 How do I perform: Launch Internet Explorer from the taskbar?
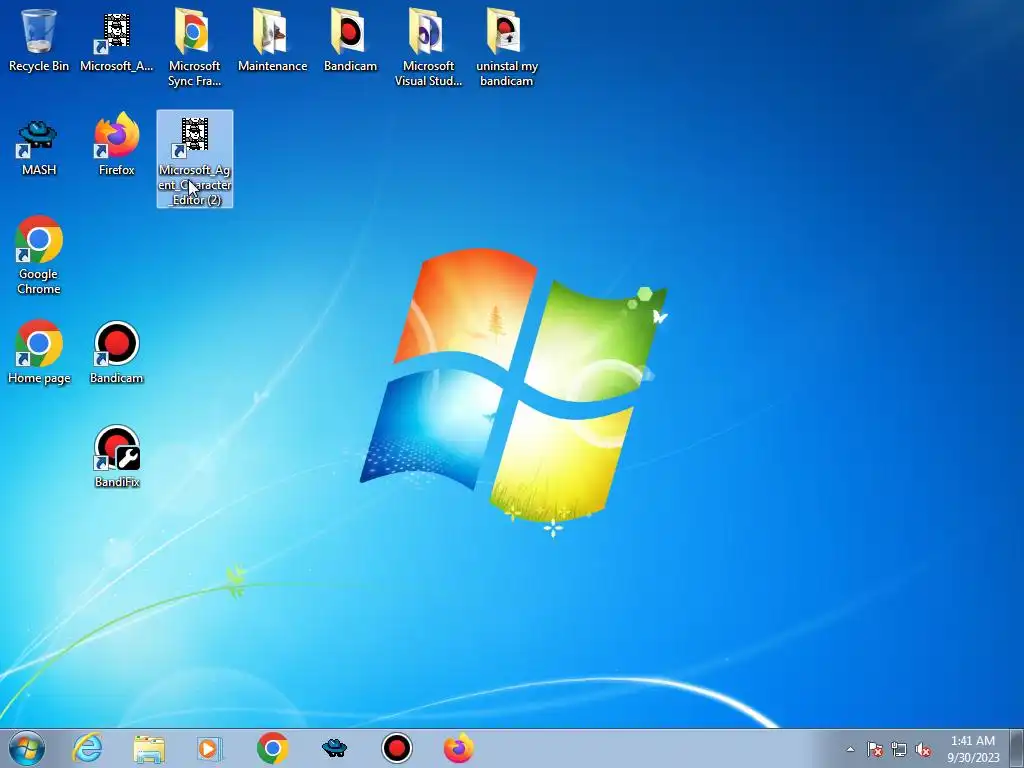coord(88,748)
